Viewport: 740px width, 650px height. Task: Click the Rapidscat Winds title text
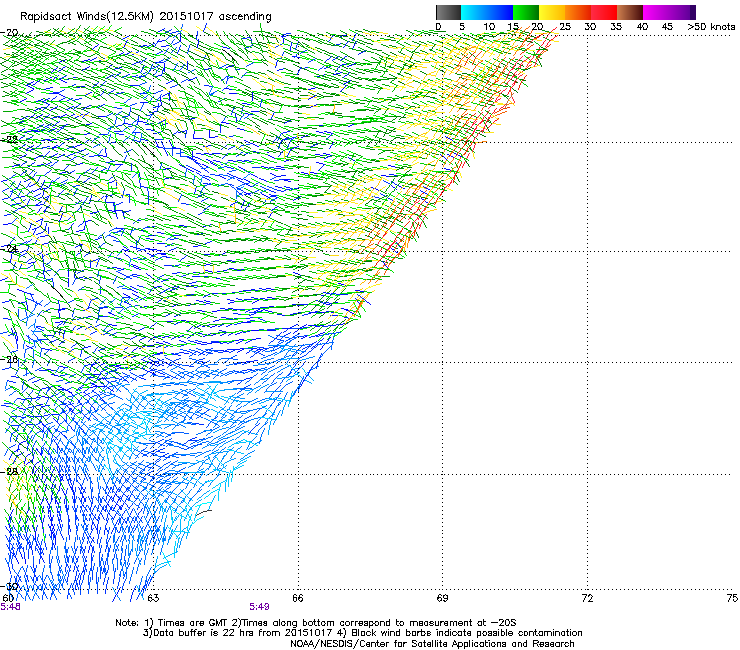click(145, 17)
